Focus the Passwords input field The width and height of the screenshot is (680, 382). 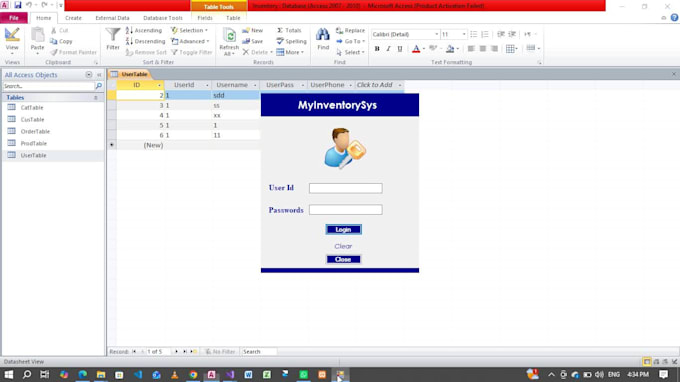click(346, 210)
